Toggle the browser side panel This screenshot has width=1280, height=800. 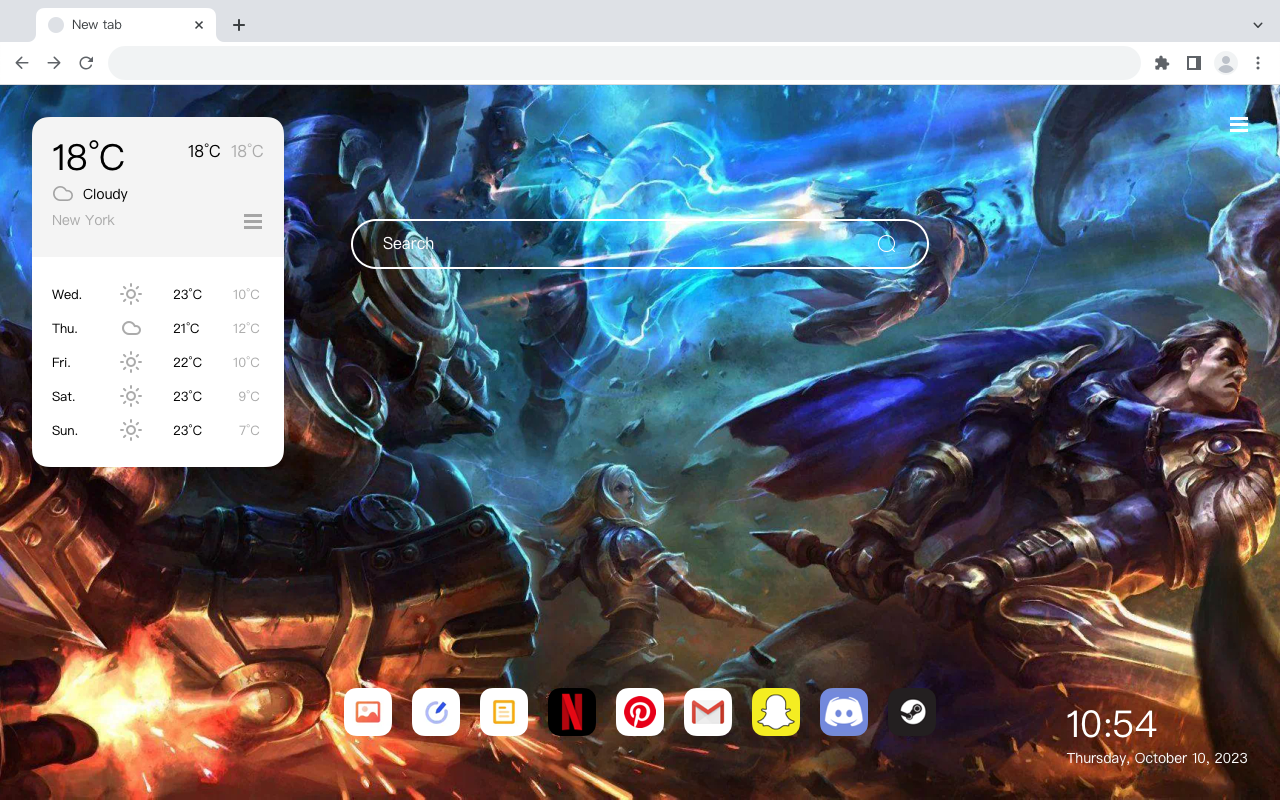click(1193, 63)
